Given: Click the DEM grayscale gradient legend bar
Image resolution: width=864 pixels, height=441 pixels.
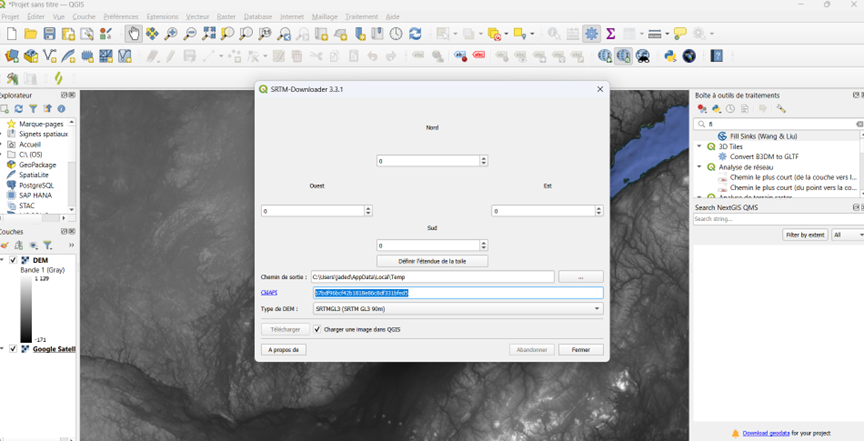Looking at the screenshot, I should tap(25, 310).
